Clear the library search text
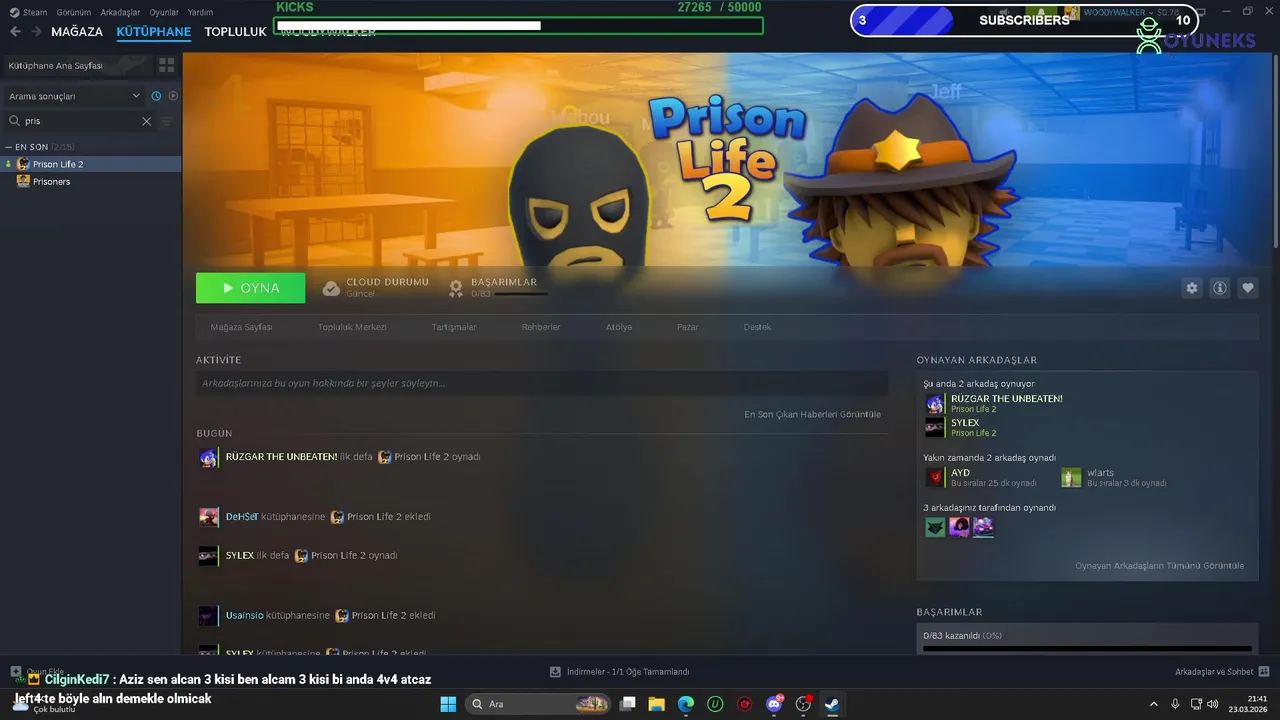The width and height of the screenshot is (1280, 720). 146,121
